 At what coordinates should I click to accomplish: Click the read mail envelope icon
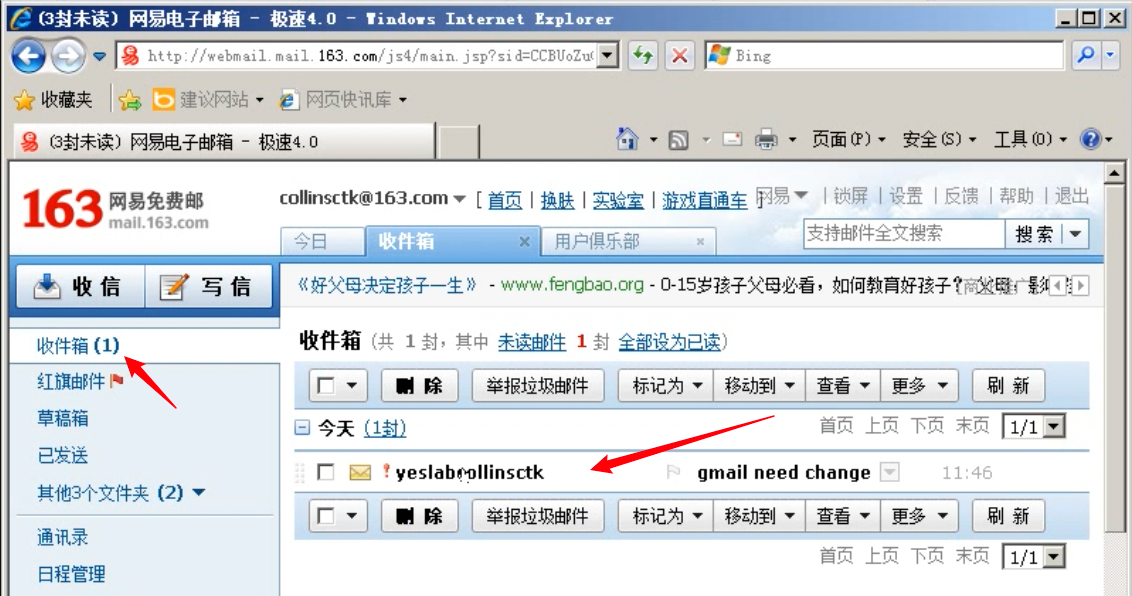coord(732,139)
